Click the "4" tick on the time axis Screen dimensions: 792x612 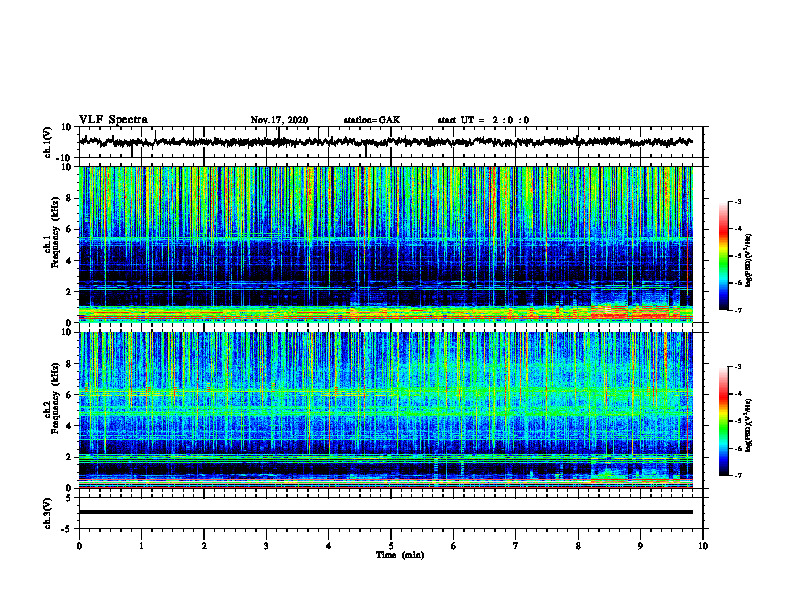tap(329, 546)
